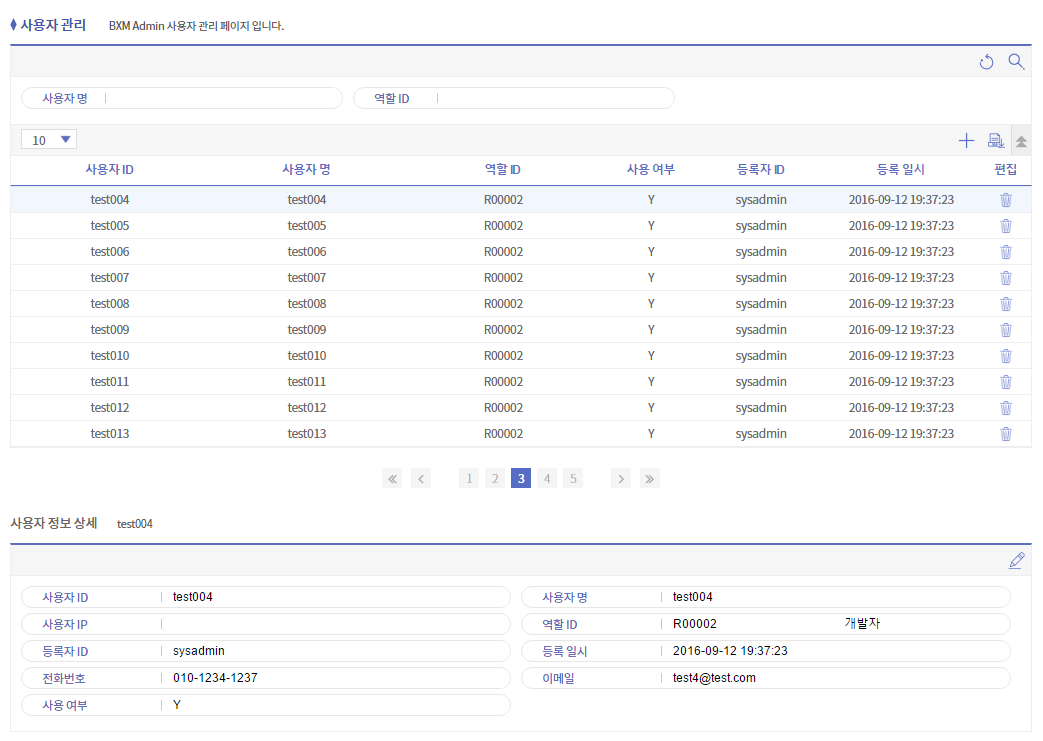
Task: Add a new user with plus icon
Action: coord(966,140)
